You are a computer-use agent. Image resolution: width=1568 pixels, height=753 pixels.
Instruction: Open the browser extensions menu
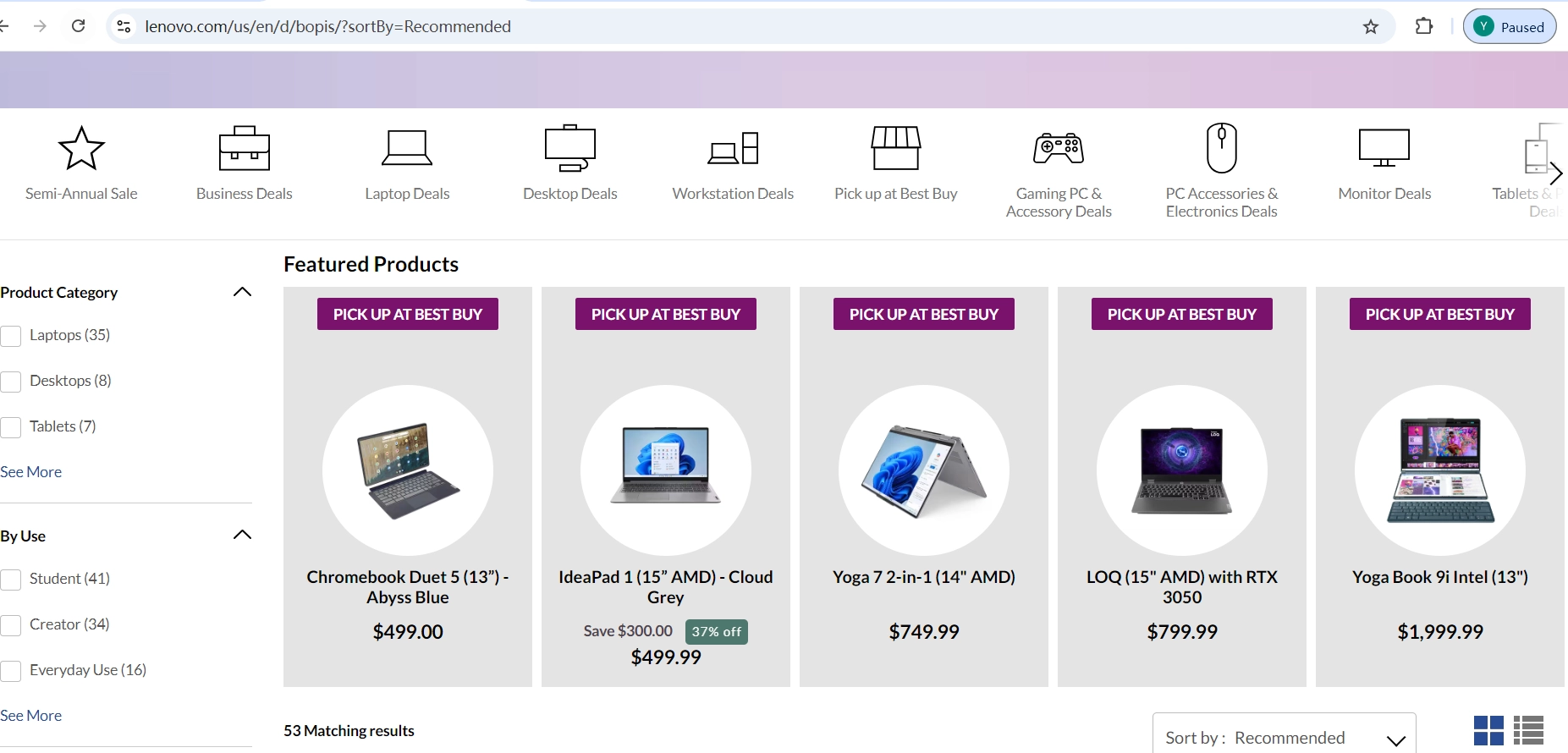pos(1424,26)
